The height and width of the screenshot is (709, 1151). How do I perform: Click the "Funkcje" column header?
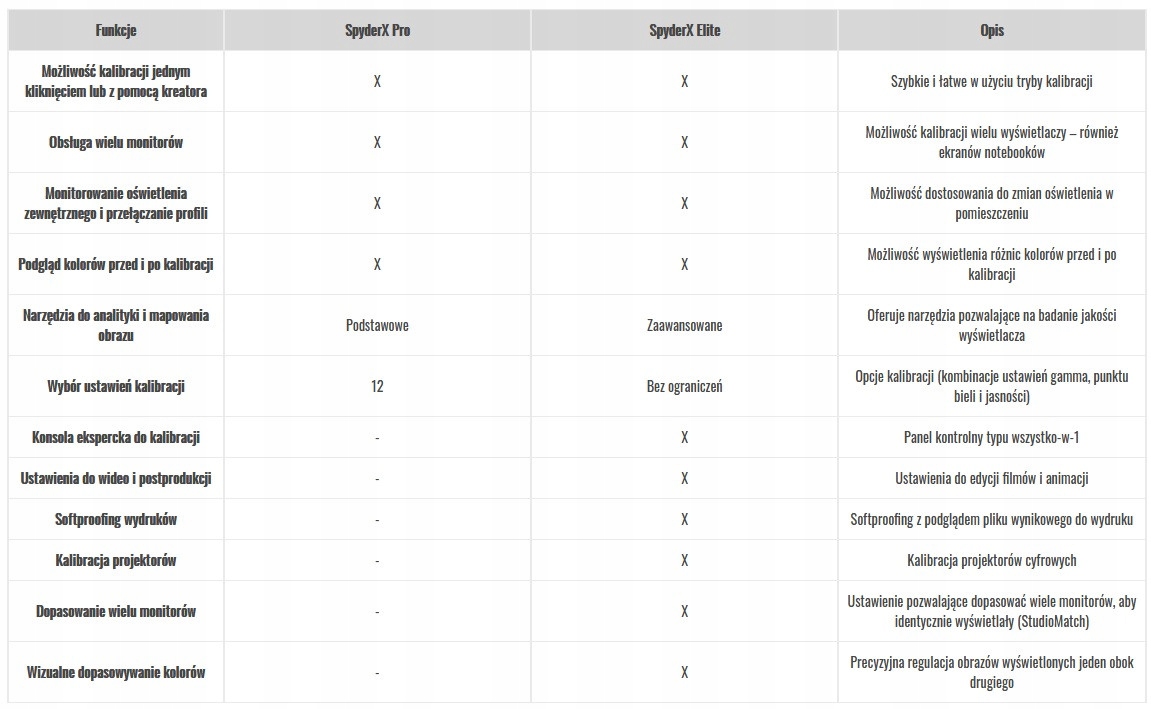pyautogui.click(x=116, y=30)
